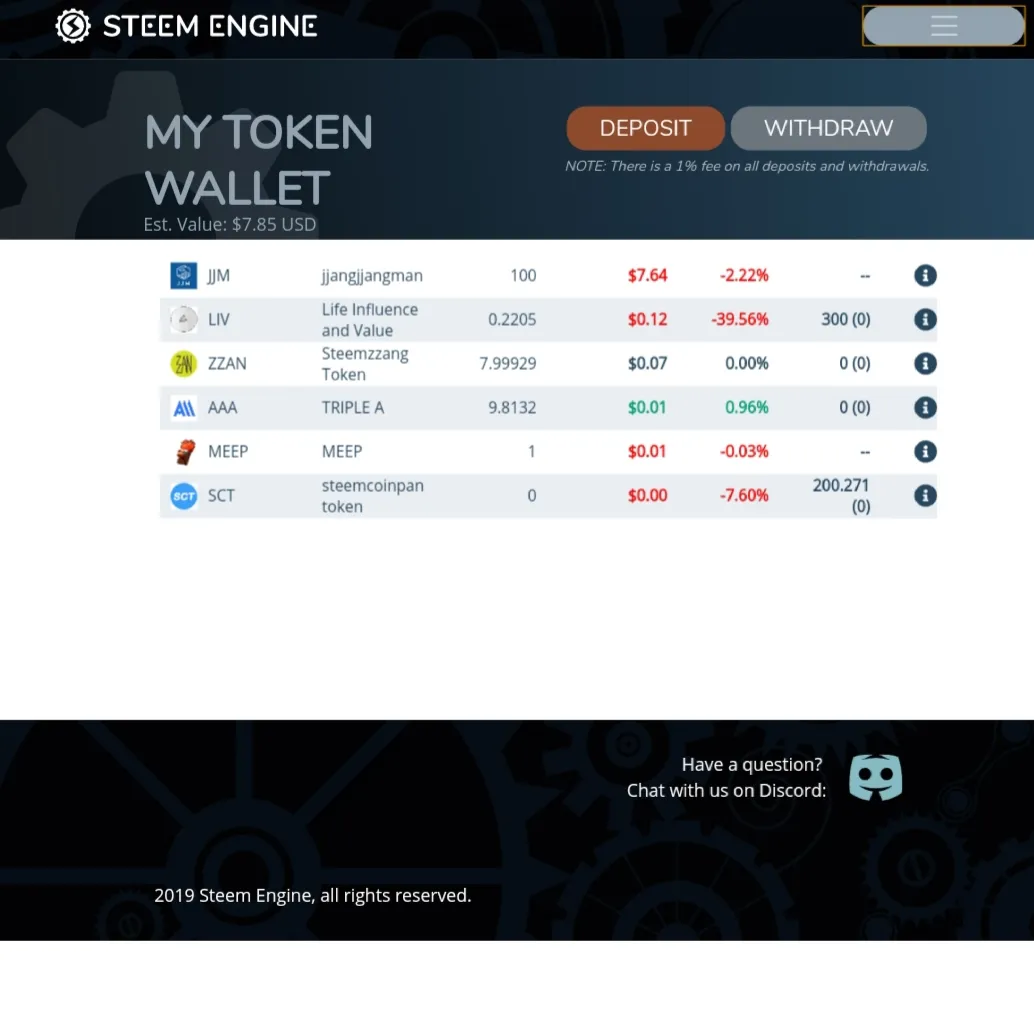Screen dimensions: 1034x1034
Task: Select the ZZAN symbol text
Action: coord(227,363)
